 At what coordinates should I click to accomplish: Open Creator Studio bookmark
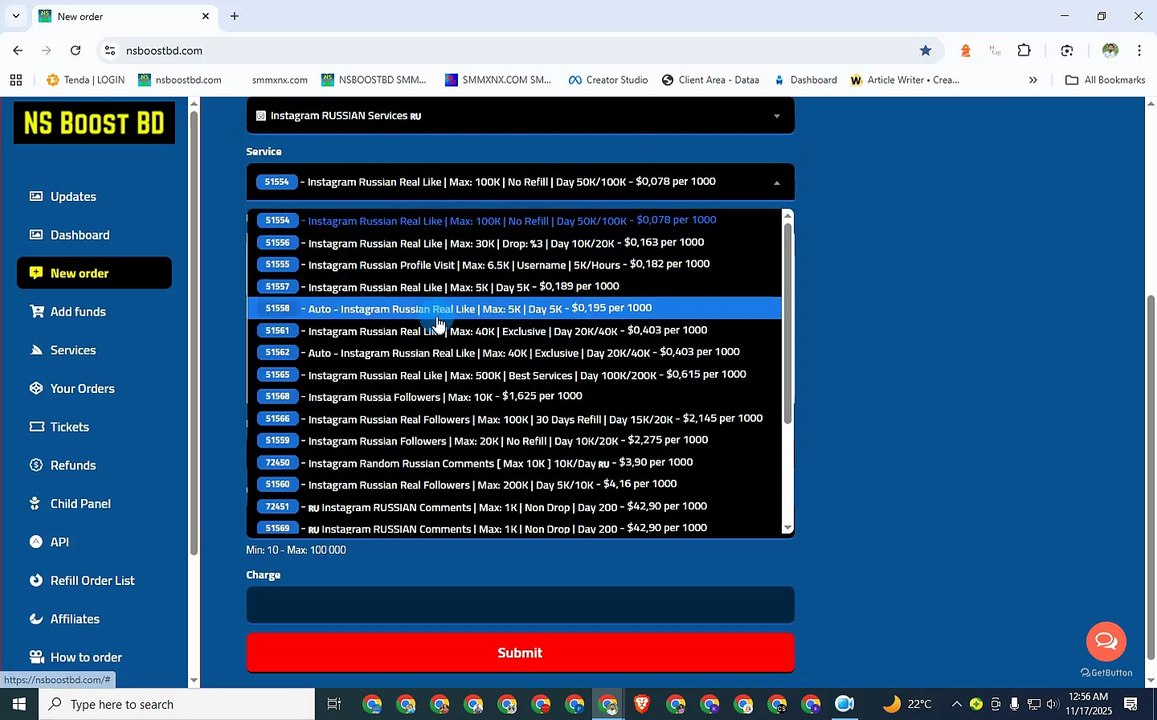pos(608,80)
